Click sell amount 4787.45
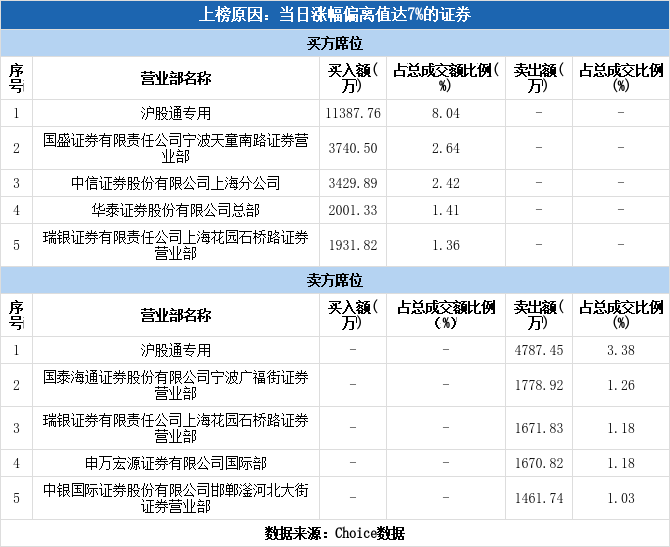 539,350
